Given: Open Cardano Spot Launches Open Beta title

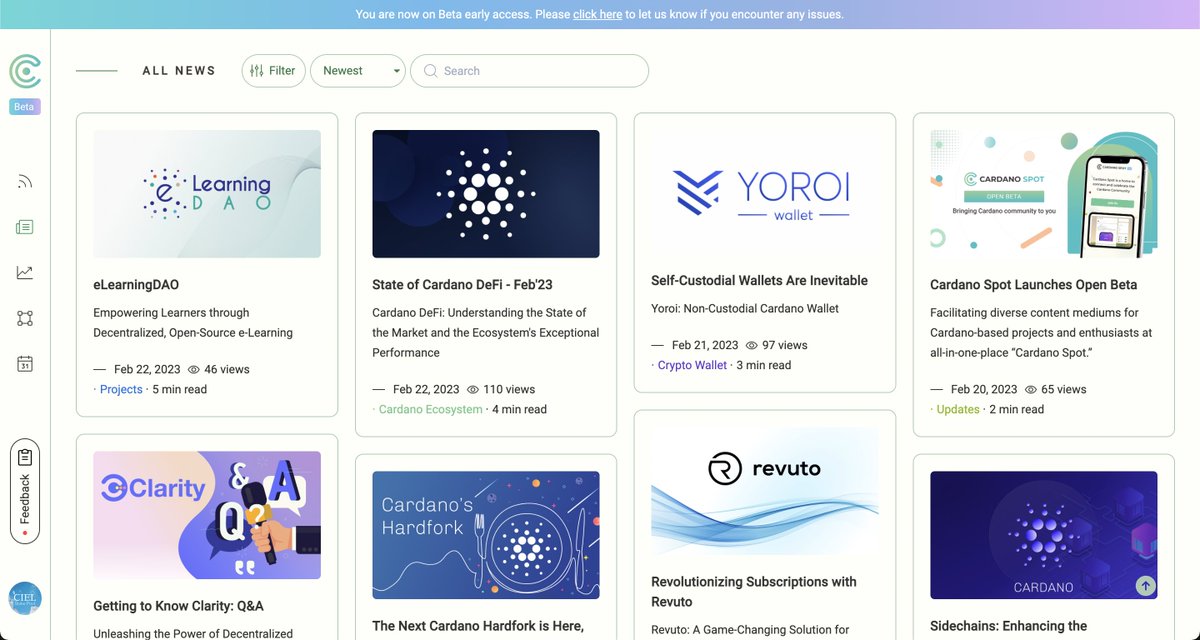Looking at the screenshot, I should coord(1033,285).
